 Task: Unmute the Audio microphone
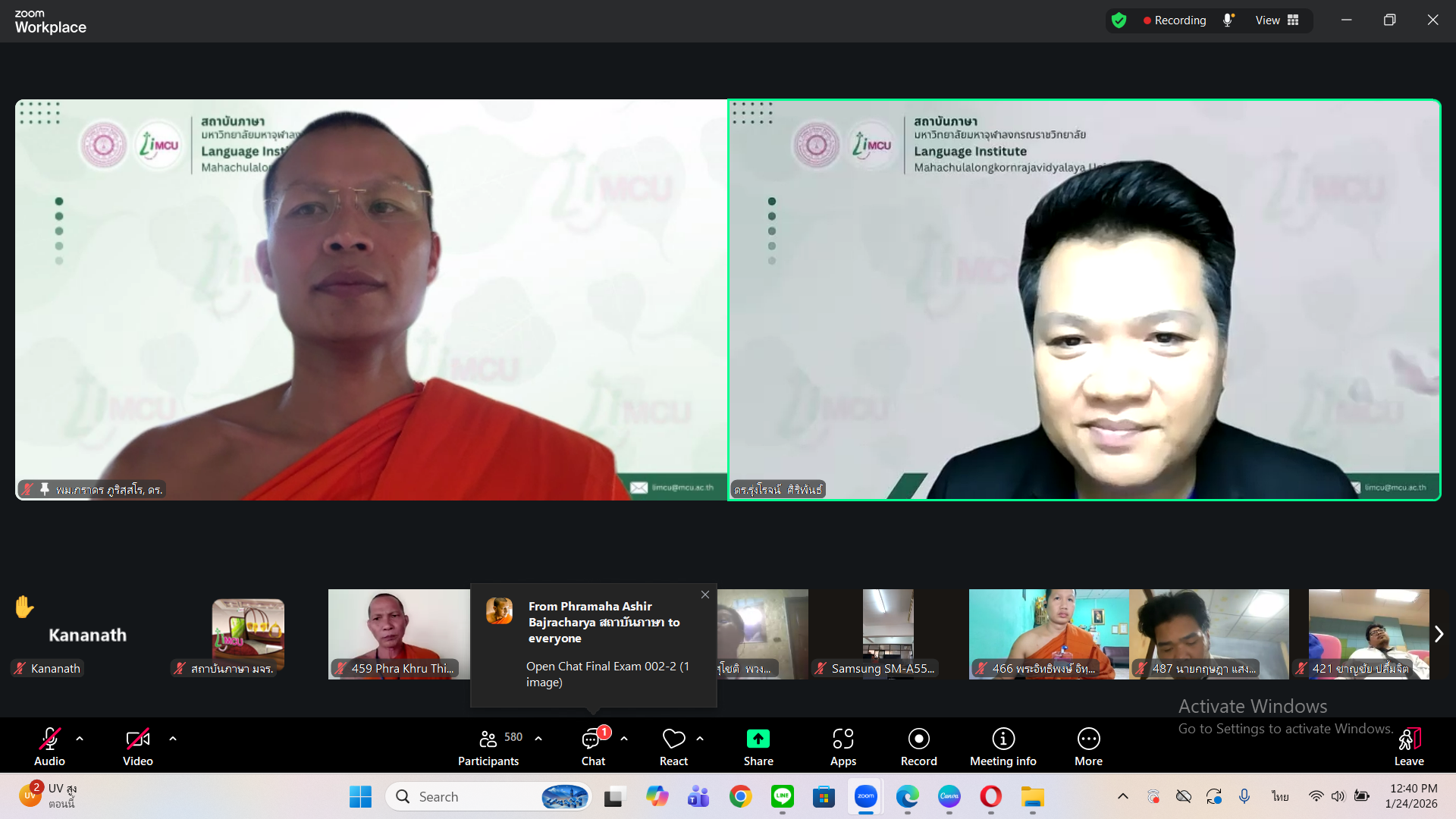[x=49, y=739]
